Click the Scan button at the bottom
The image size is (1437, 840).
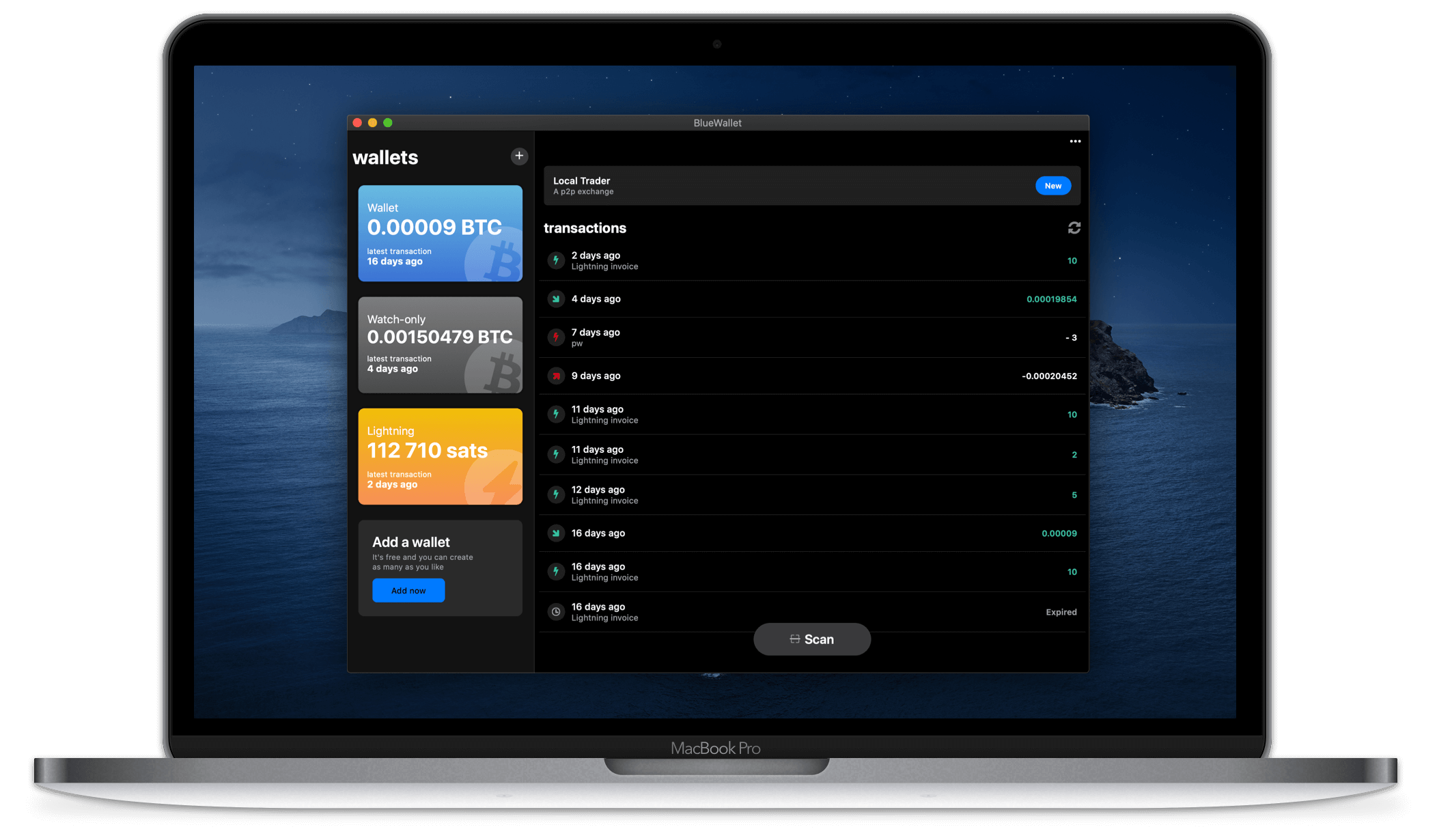click(x=812, y=639)
